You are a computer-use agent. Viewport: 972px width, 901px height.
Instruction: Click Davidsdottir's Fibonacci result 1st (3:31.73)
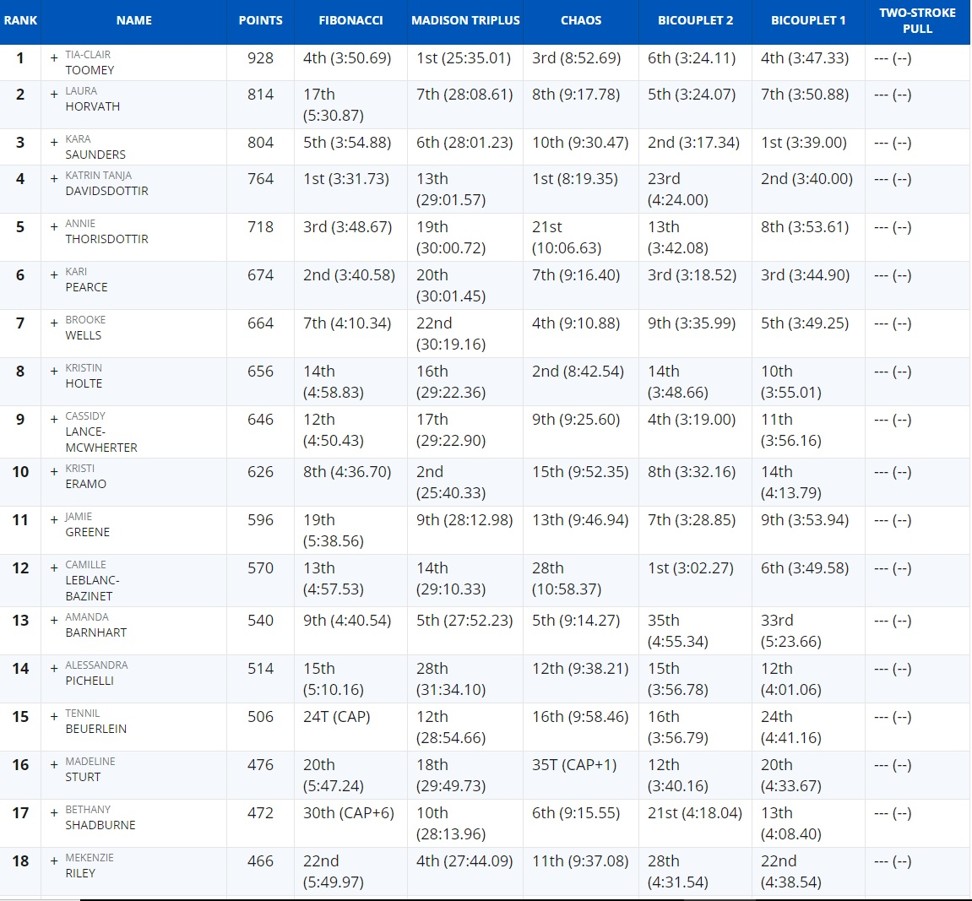[x=347, y=179]
